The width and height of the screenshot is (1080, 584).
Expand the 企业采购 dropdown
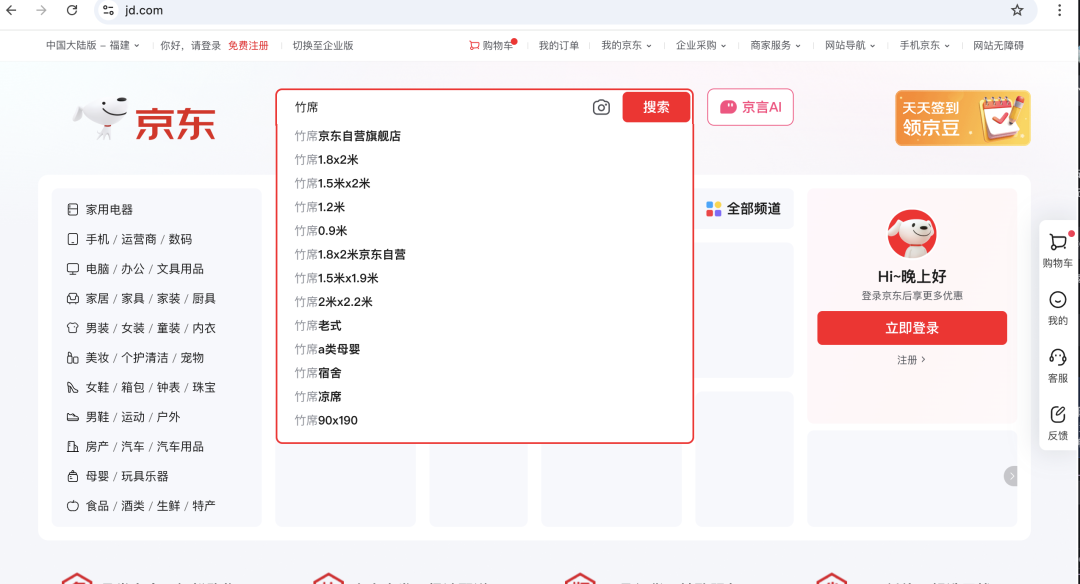(700, 45)
